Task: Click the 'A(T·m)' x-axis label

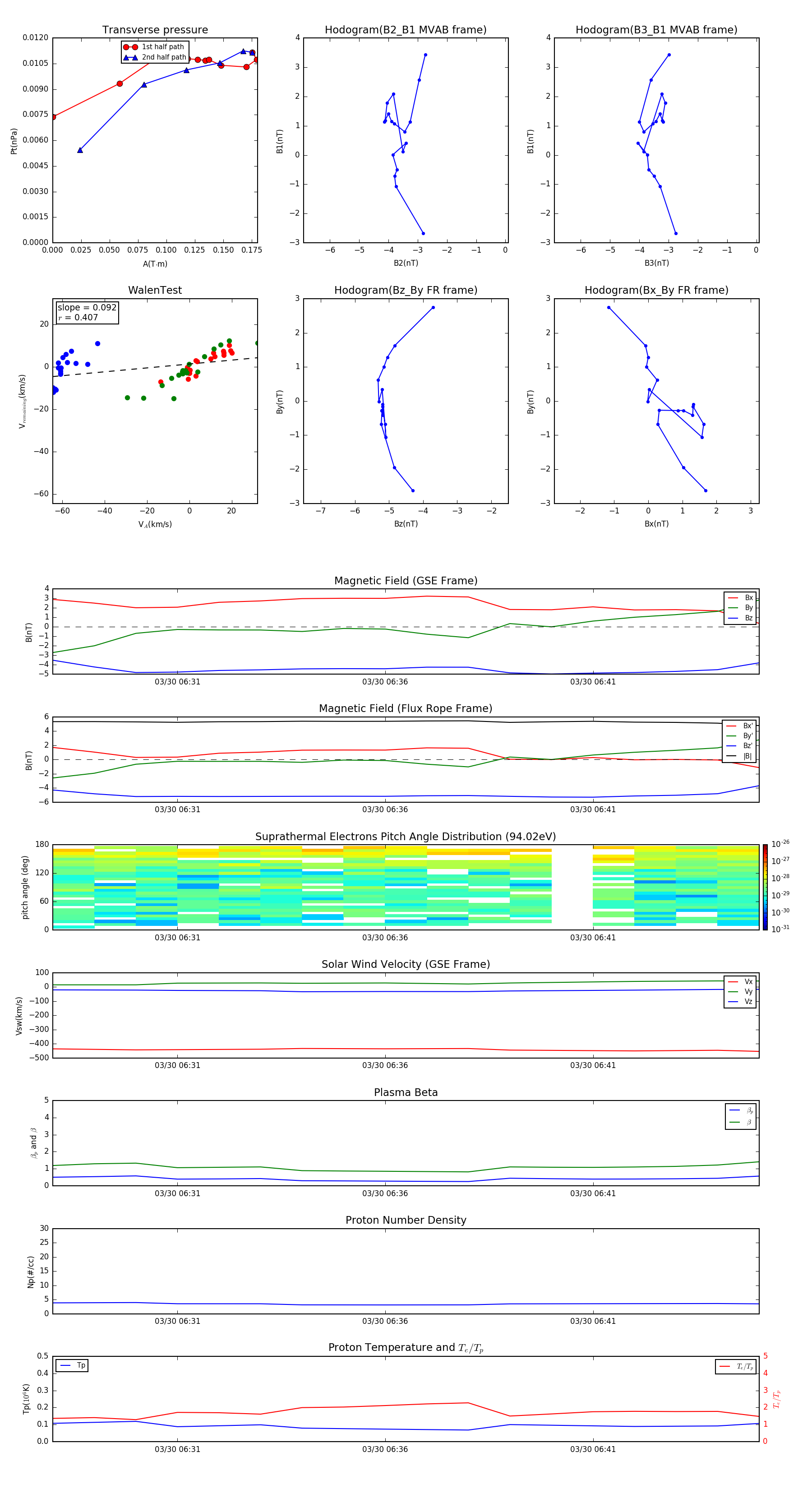Action: [155, 264]
